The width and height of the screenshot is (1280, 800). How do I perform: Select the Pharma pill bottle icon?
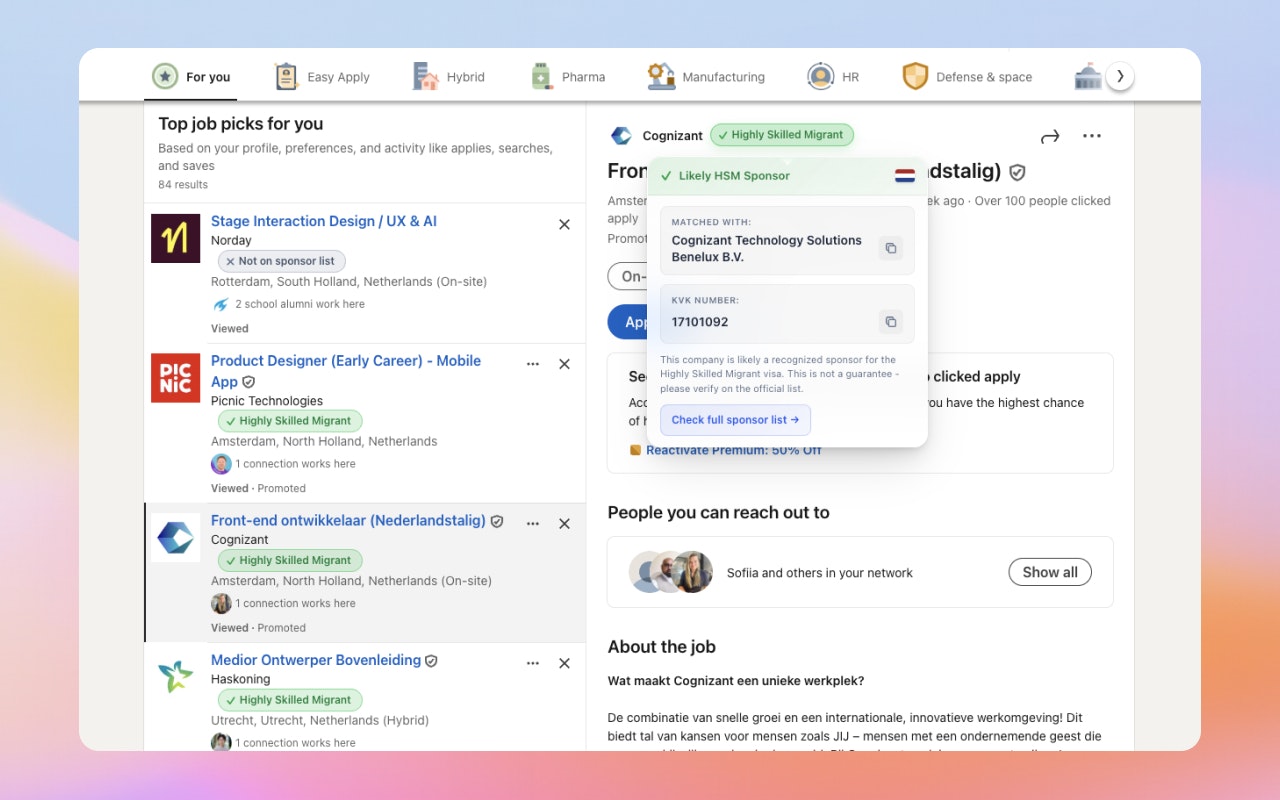coord(541,75)
